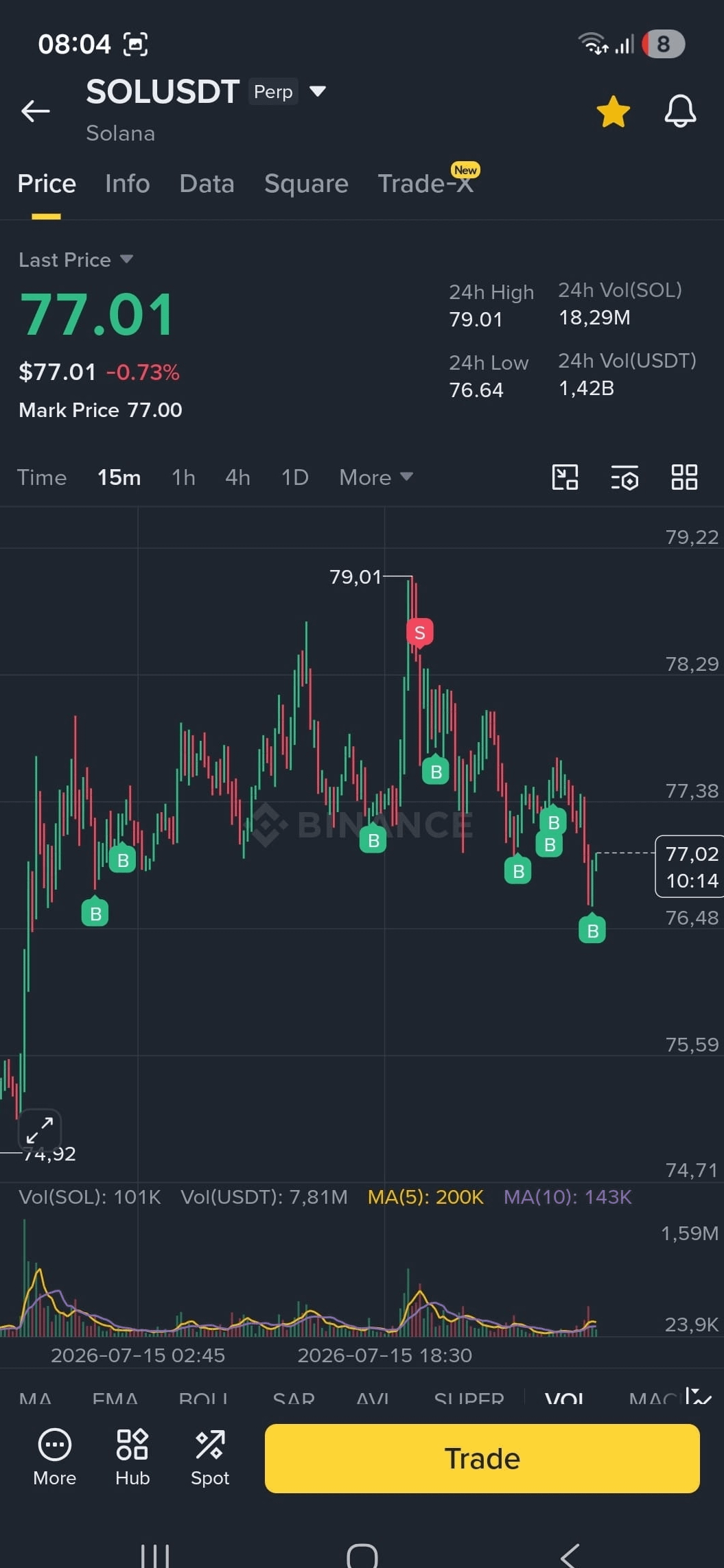Expand chart to fullscreen

coord(39,1130)
